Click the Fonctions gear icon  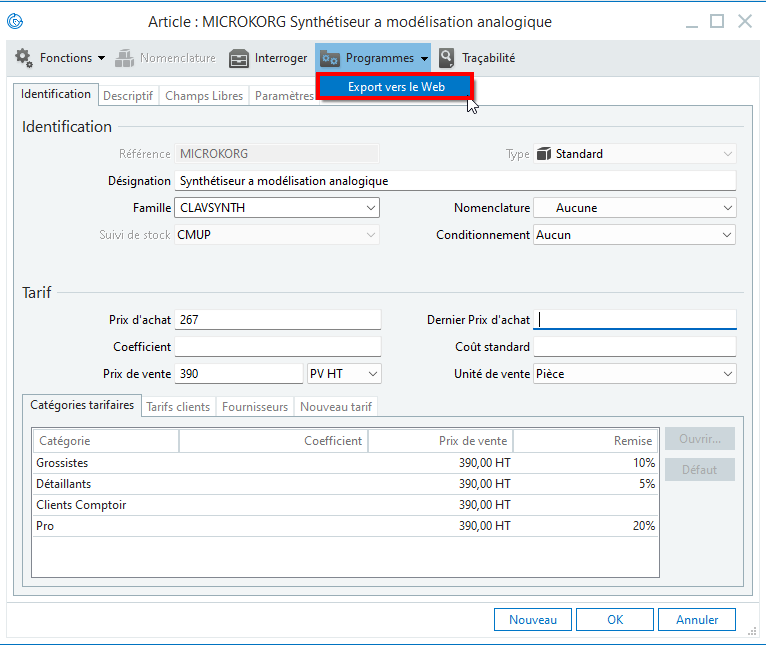click(24, 58)
